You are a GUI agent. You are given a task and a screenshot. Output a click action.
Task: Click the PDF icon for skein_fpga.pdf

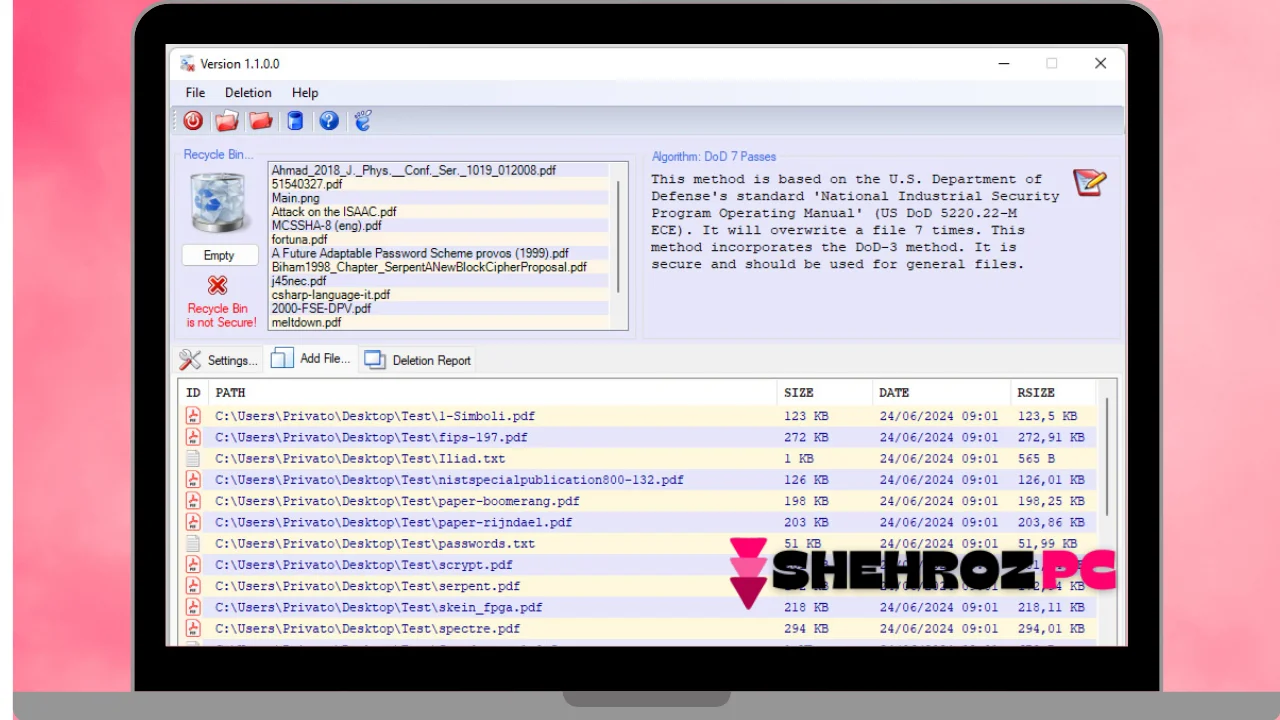click(193, 607)
